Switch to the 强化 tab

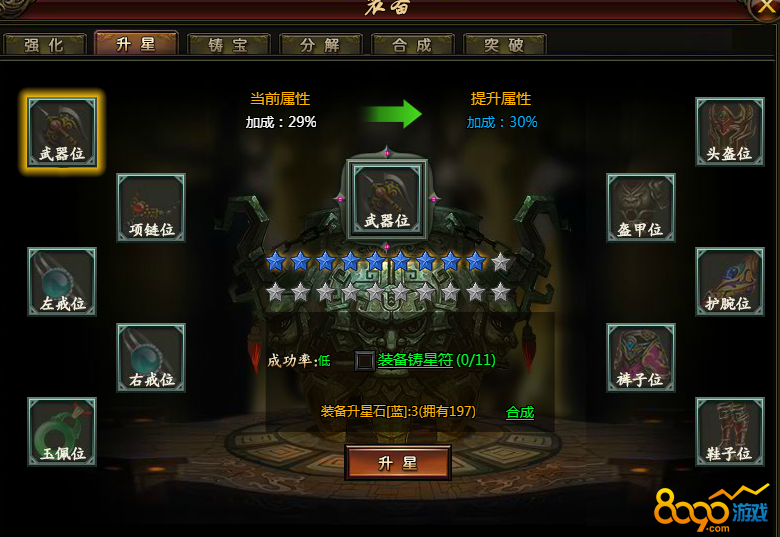click(44, 45)
